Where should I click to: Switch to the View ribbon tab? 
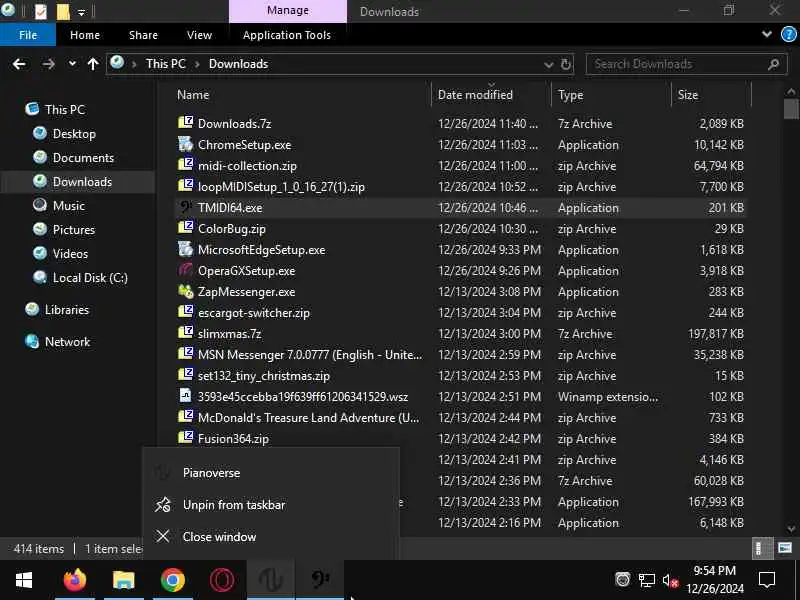click(x=199, y=35)
